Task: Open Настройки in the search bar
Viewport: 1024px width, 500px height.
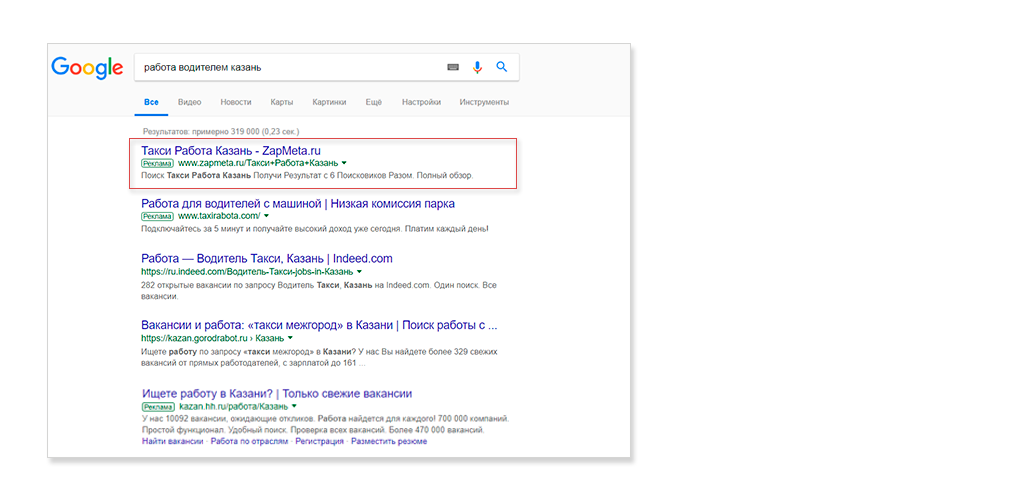Action: click(421, 102)
